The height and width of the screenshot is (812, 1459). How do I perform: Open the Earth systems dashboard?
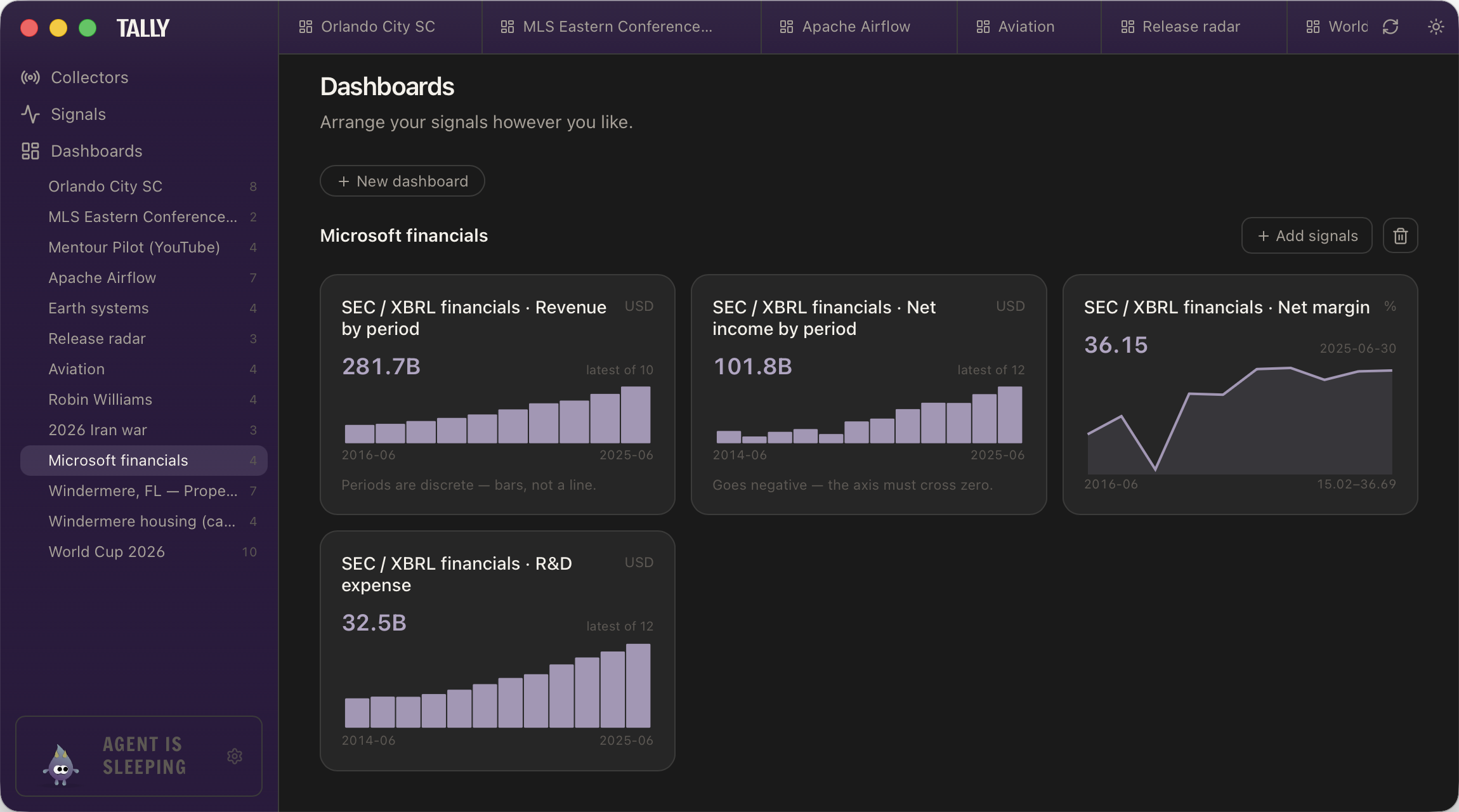click(x=143, y=308)
